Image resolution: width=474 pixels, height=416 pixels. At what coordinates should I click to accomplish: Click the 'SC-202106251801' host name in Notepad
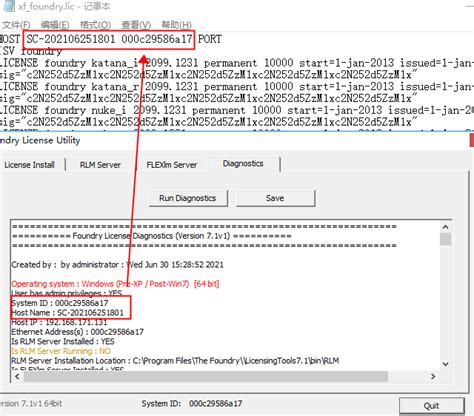coord(71,39)
